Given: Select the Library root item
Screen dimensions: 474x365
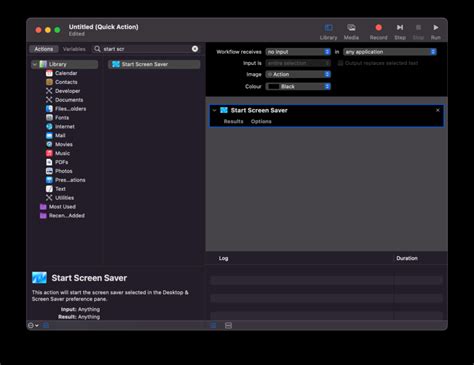Looking at the screenshot, I should (x=65, y=64).
